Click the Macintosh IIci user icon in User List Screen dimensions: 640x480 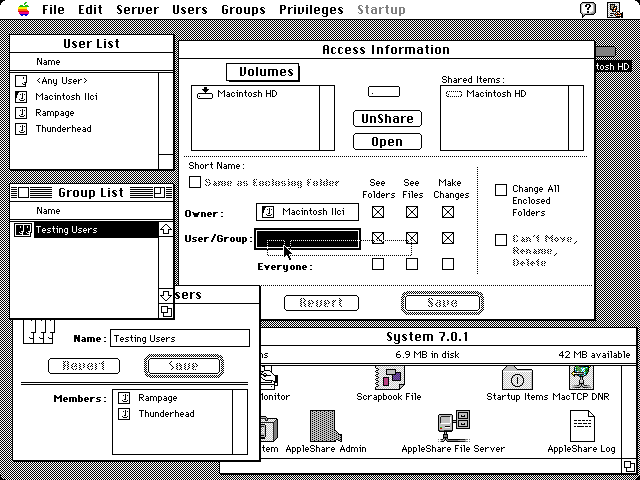pos(21,97)
